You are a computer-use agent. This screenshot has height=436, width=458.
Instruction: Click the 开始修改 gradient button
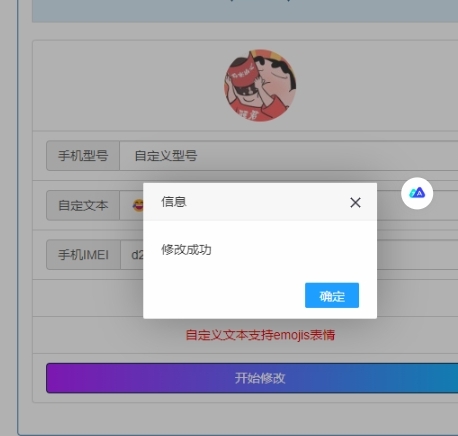click(252, 378)
